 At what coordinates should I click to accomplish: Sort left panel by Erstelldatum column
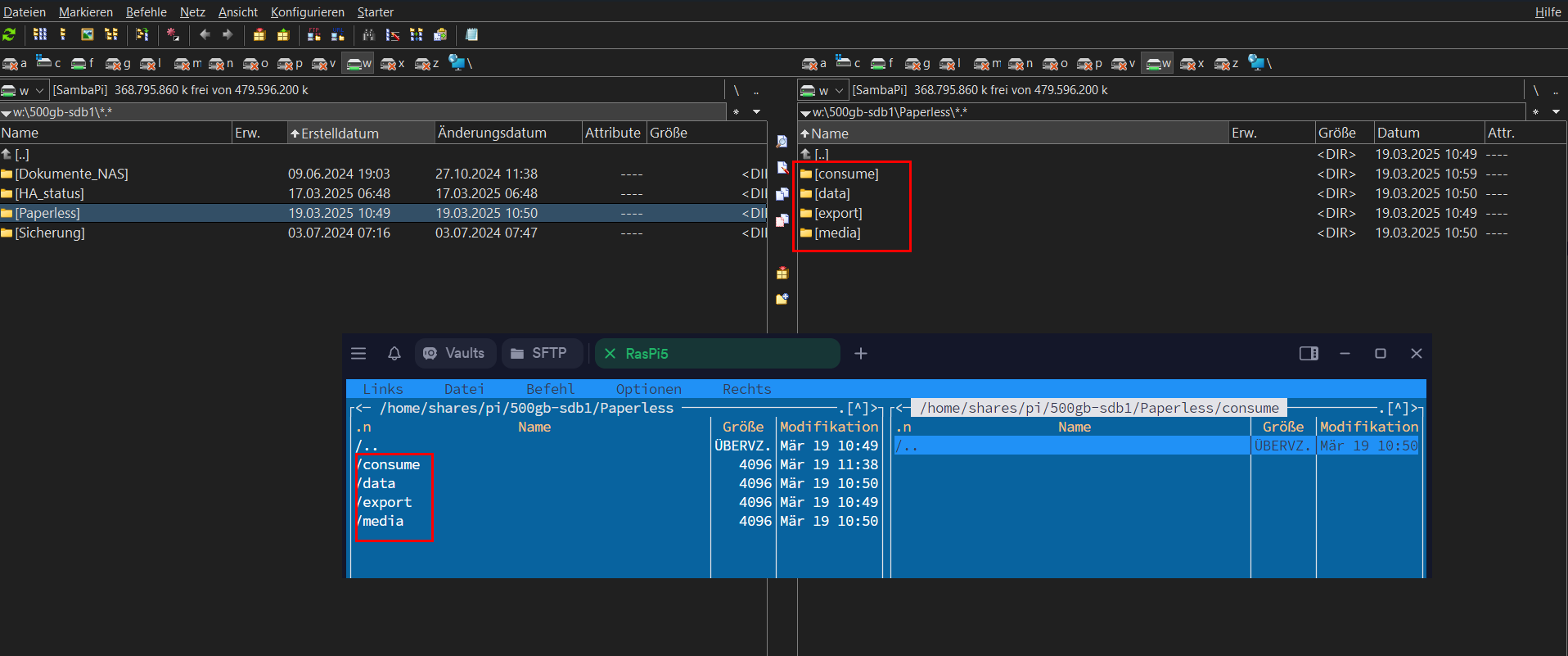coord(361,133)
